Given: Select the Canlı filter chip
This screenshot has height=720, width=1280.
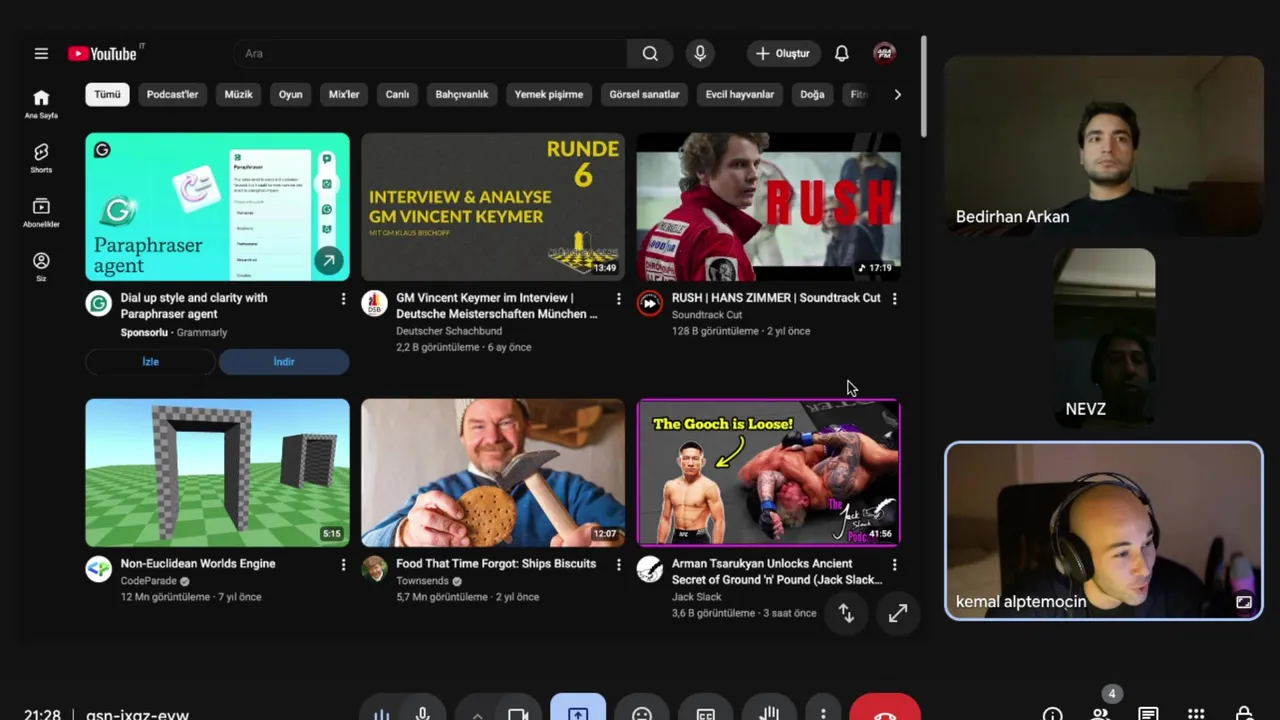Looking at the screenshot, I should 397,94.
